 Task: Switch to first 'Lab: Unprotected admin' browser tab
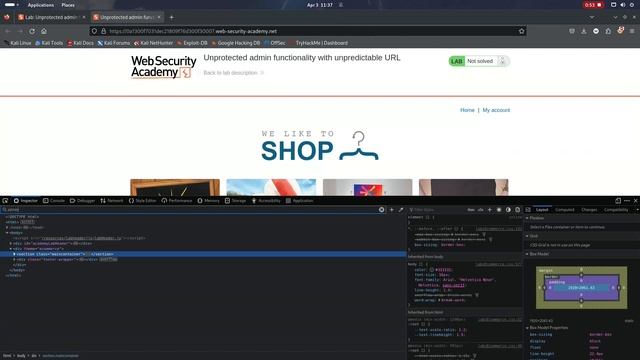[51, 17]
